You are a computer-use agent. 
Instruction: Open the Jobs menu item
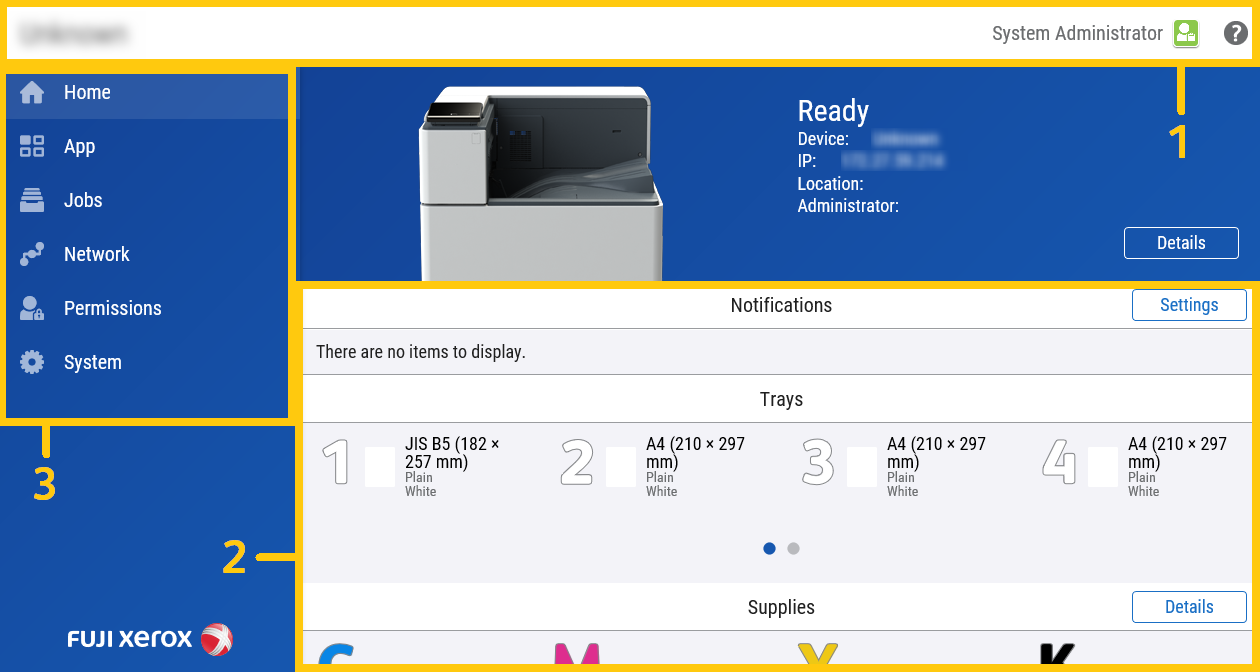click(83, 201)
